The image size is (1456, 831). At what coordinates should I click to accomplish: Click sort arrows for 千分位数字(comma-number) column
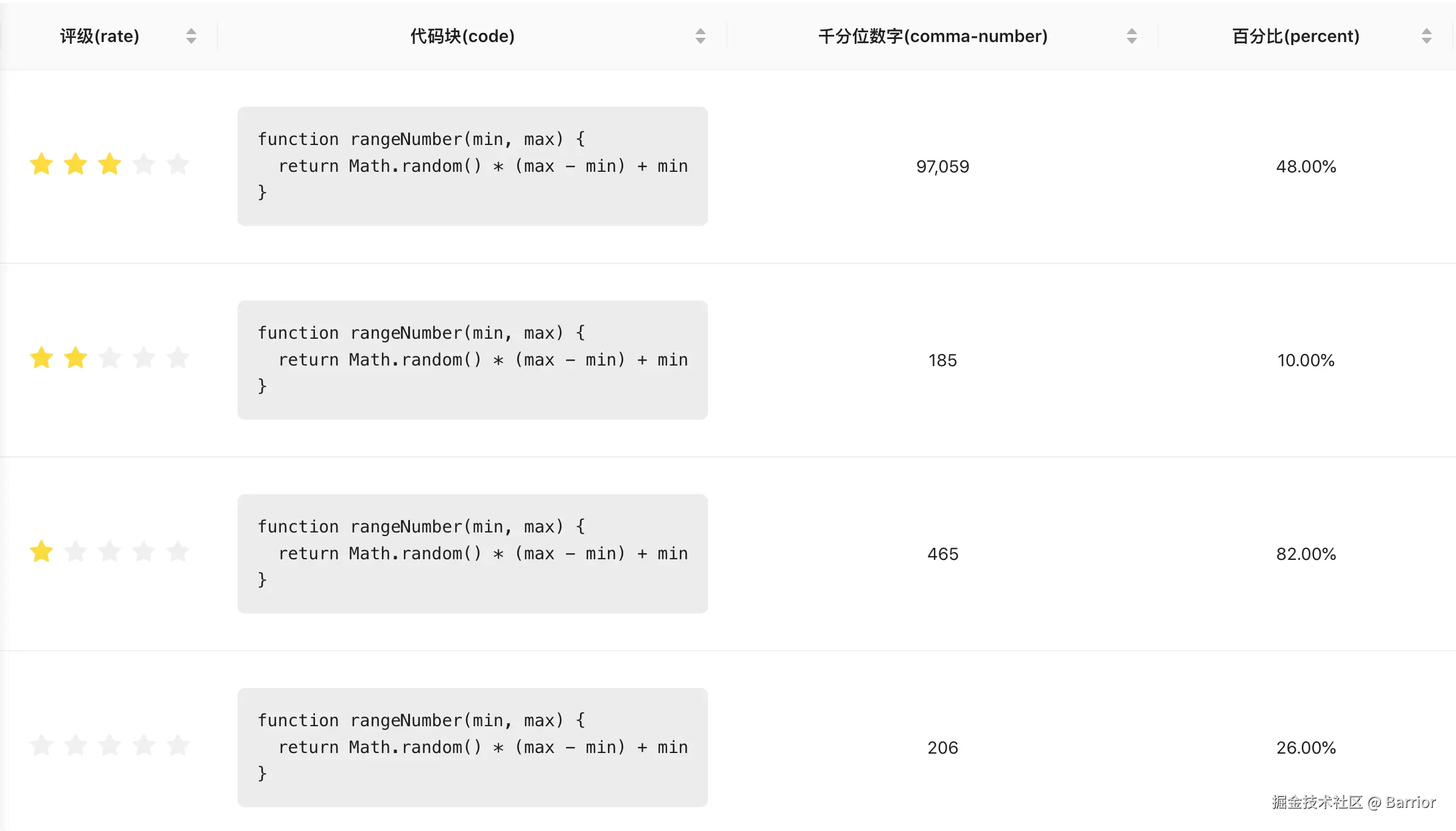(x=1132, y=36)
